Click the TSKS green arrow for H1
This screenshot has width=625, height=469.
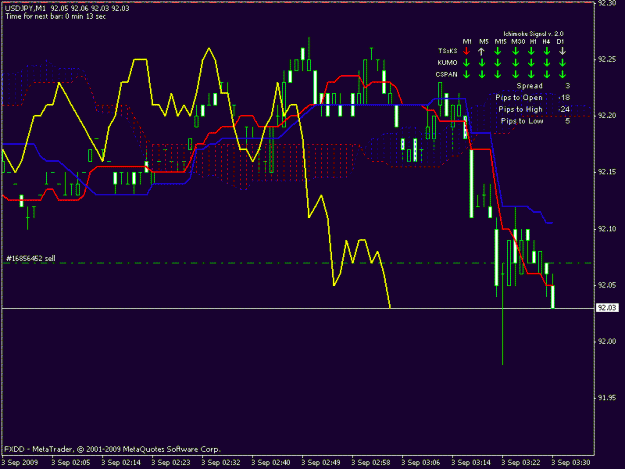pos(531,51)
